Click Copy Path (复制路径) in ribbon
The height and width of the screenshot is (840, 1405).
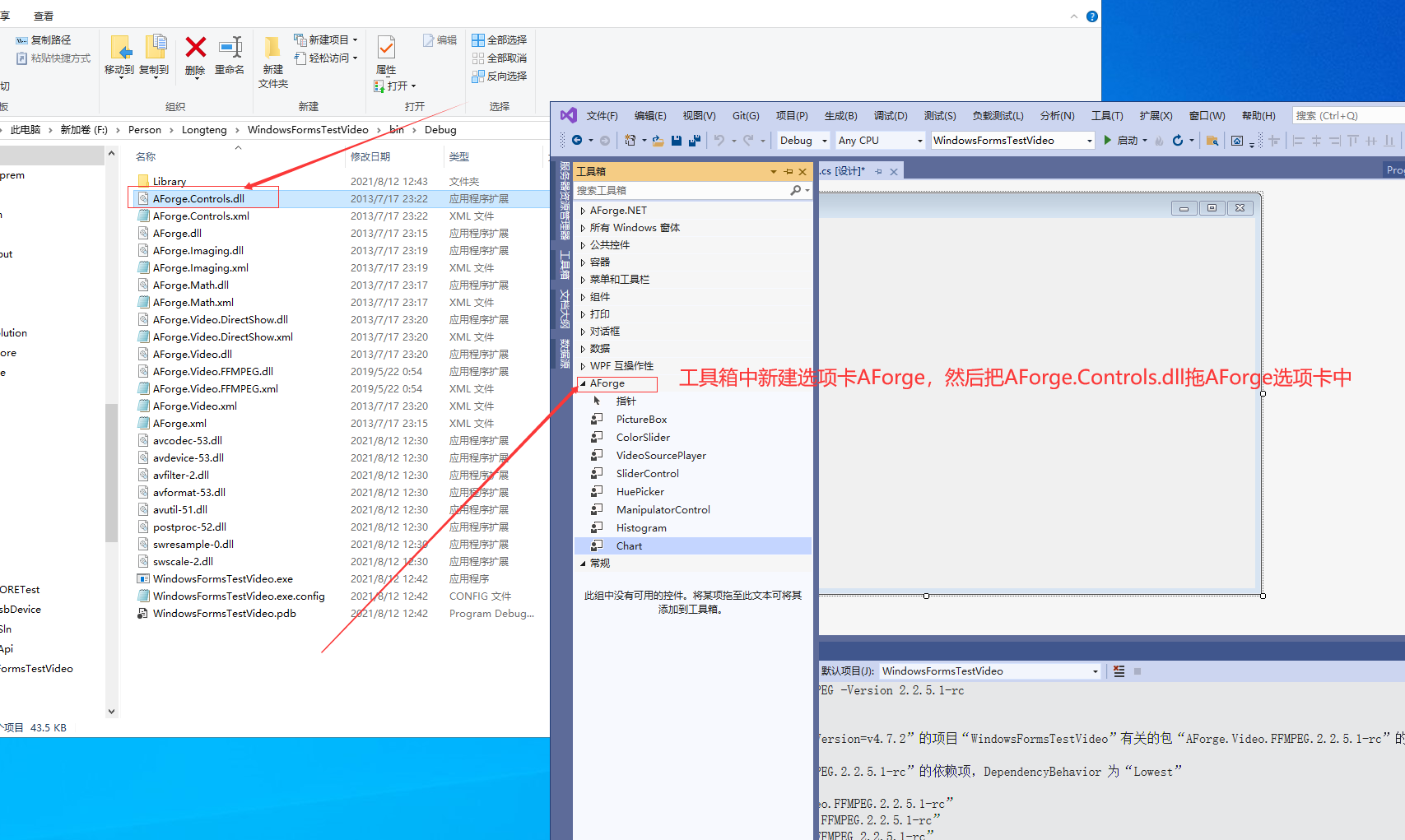(44, 39)
